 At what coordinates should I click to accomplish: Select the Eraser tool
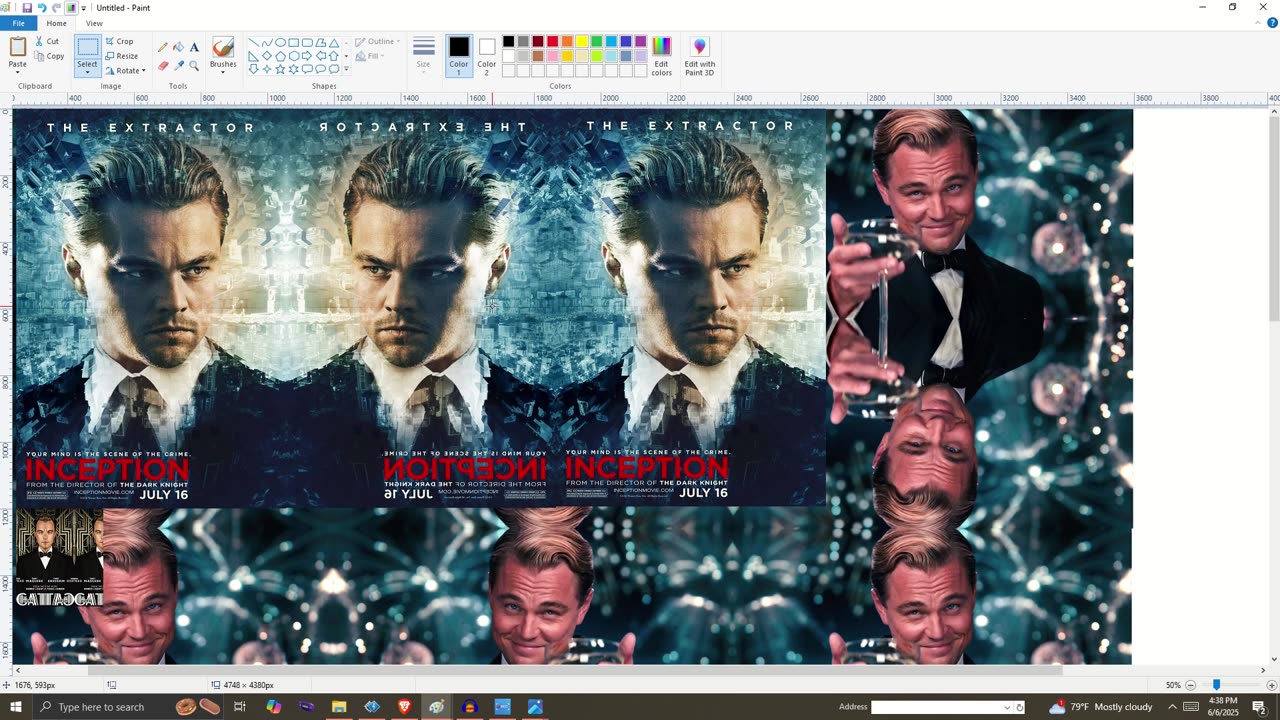162,66
